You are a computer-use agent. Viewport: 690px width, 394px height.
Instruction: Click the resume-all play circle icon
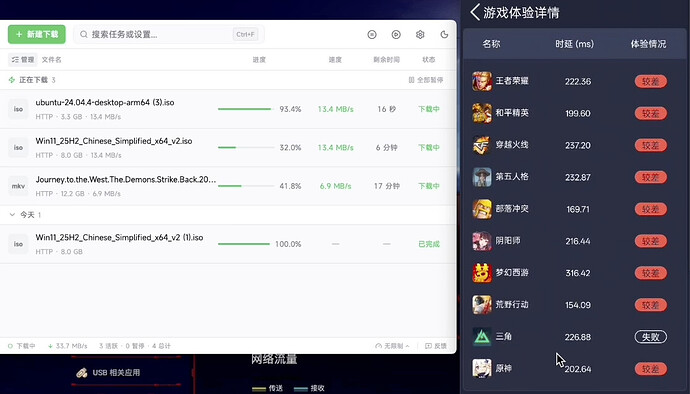396,34
